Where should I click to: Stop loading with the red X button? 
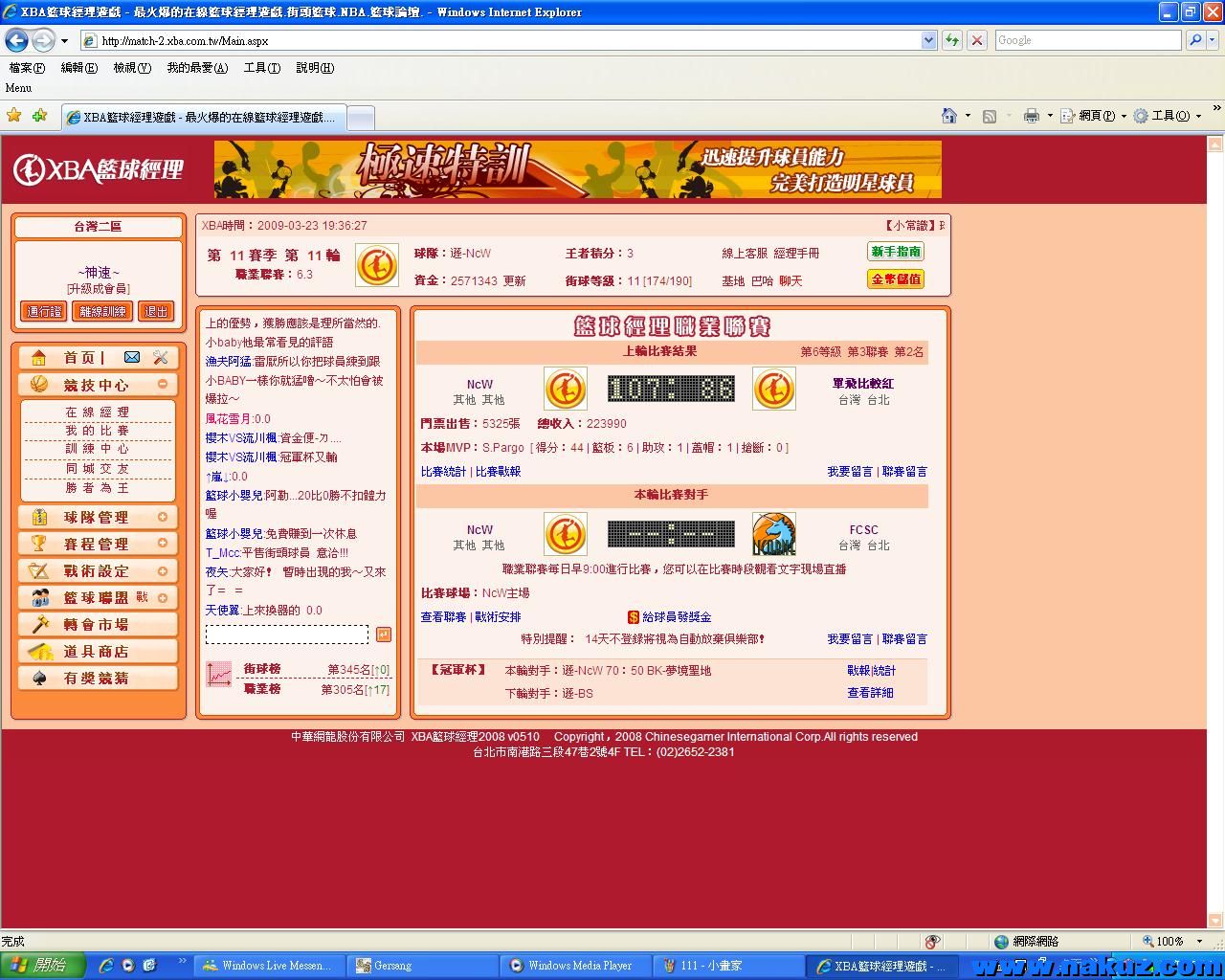pyautogui.click(x=976, y=40)
